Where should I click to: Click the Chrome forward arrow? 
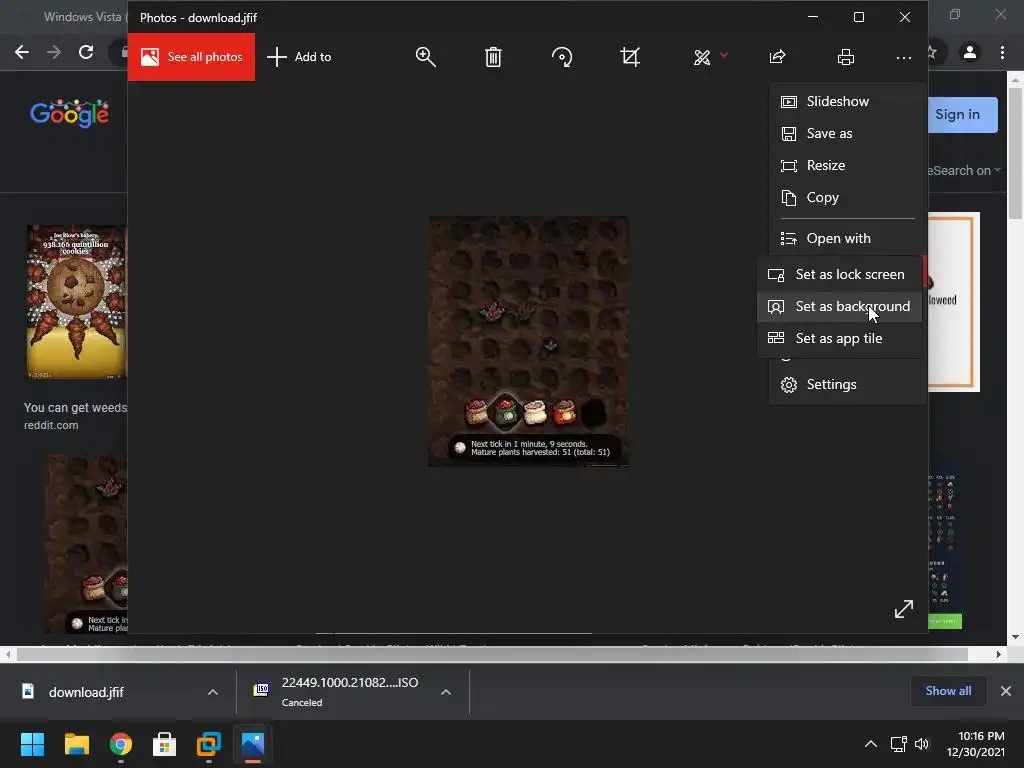(x=54, y=52)
